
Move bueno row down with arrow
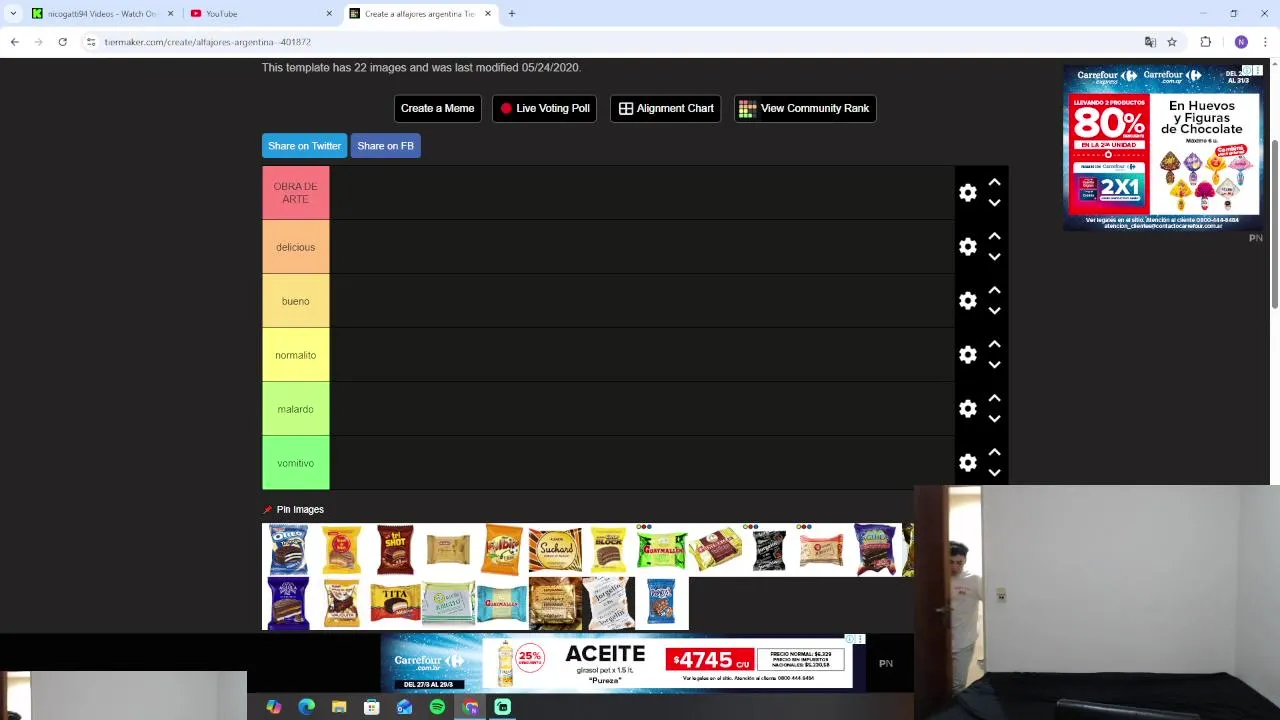click(994, 311)
